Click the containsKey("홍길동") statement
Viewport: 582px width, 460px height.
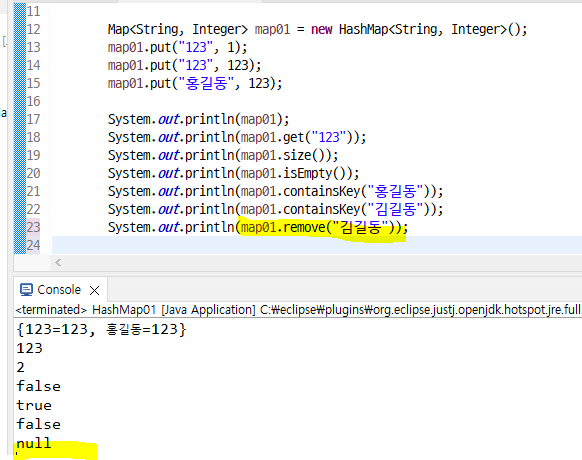click(275, 191)
